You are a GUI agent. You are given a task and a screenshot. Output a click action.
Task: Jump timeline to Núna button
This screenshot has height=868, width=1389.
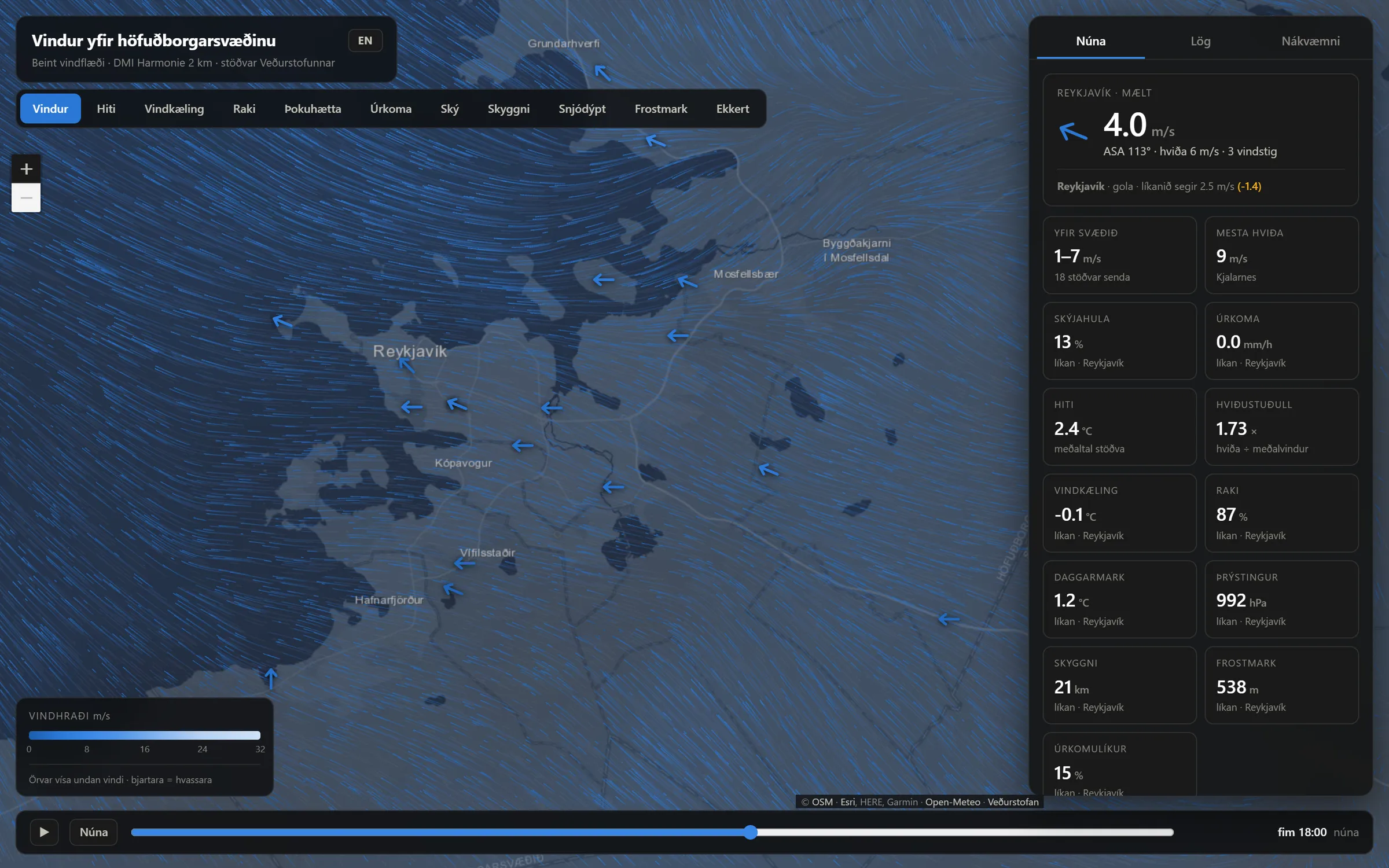[94, 832]
